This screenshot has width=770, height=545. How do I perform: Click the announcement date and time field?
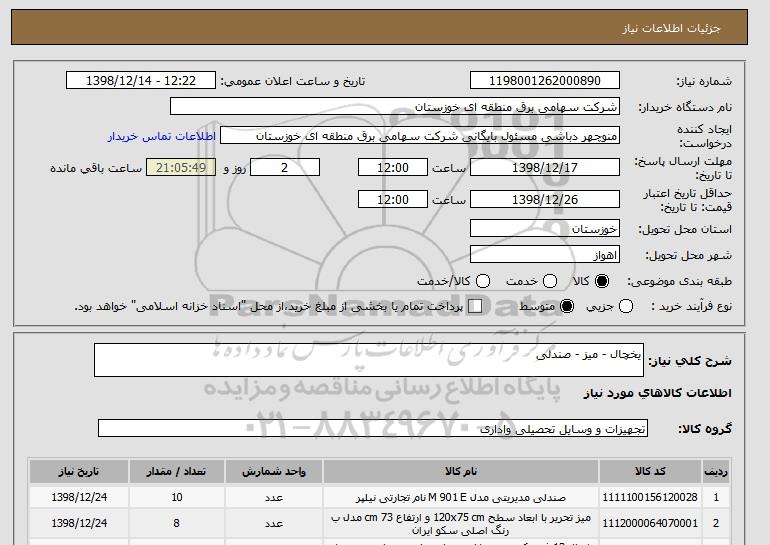pos(141,81)
